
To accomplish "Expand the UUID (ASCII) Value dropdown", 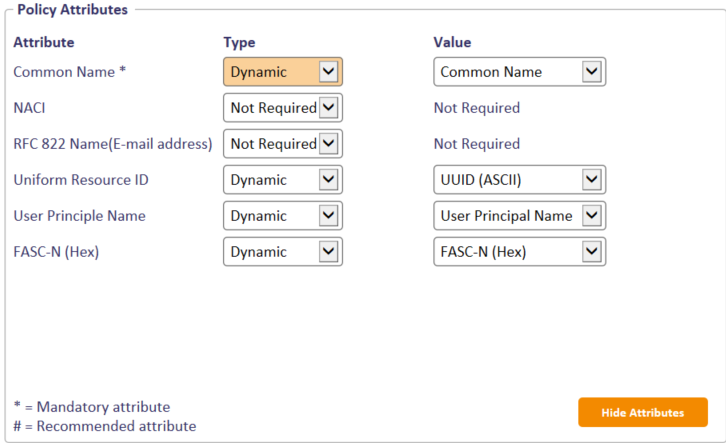I will pos(519,180).
